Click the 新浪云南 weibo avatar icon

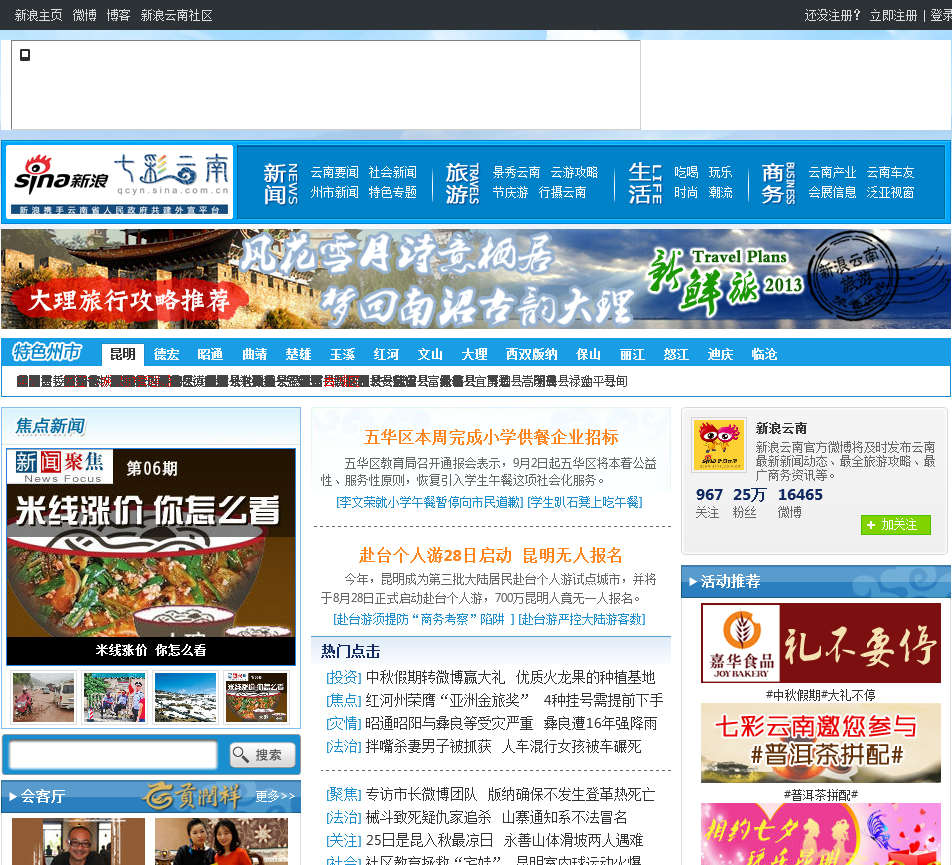(719, 445)
